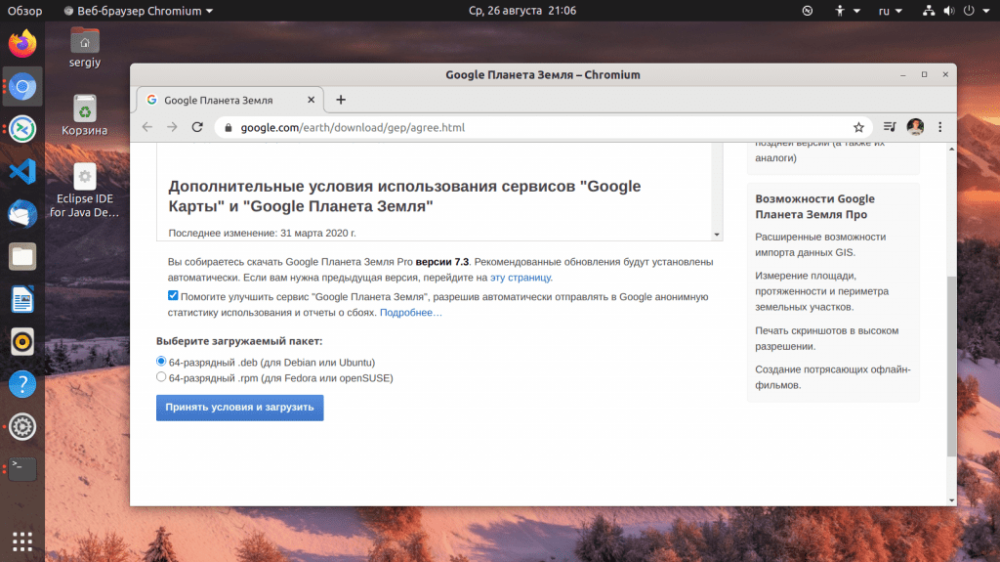Viewport: 1000px width, 562px height.
Task: Follow the эту страницу link
Action: pos(520,277)
